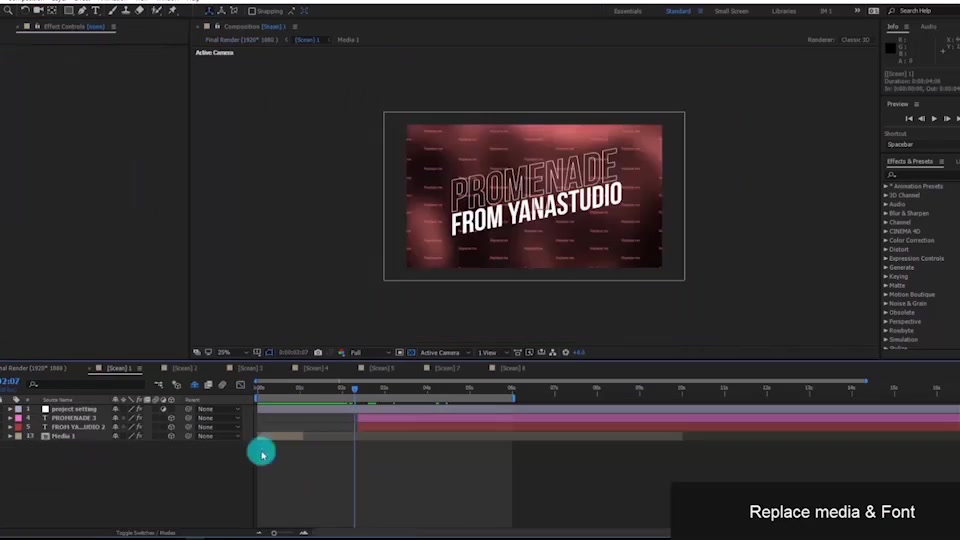Screen dimensions: 960x540
Task: Click the Draft 3D icon in timeline
Action: 176,384
